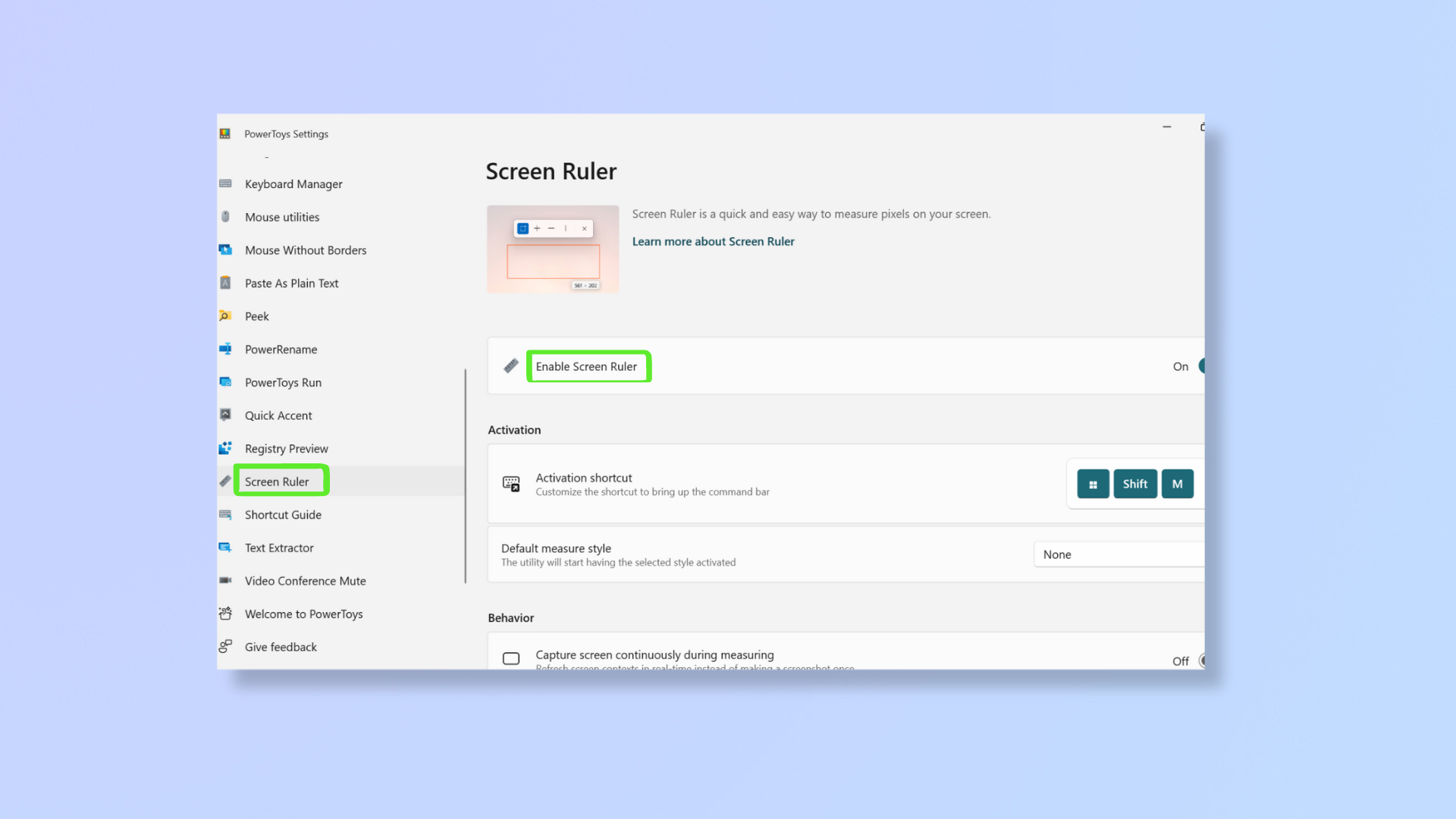Viewport: 1456px width, 819px height.
Task: Select Screen Ruler from the sidebar menu
Action: tap(277, 481)
